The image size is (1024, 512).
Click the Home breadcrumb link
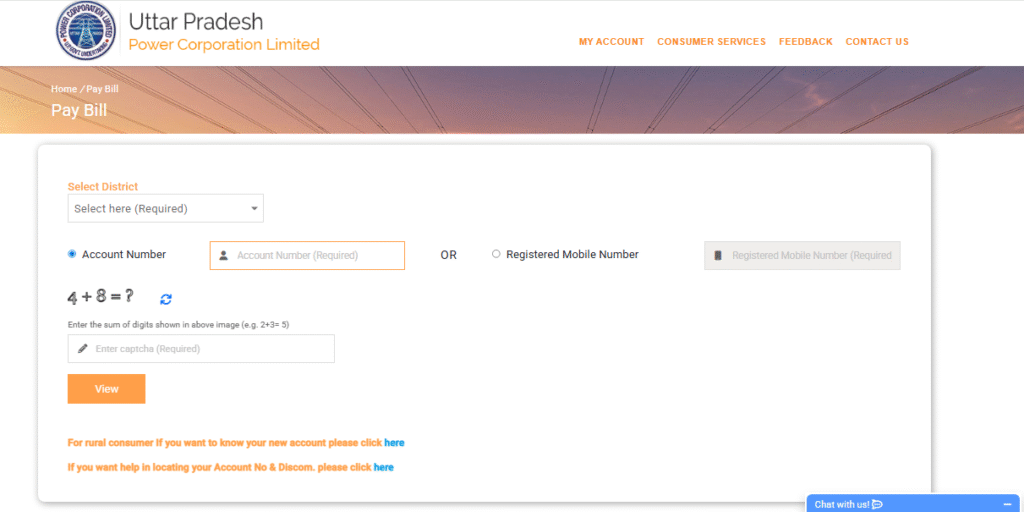[63, 89]
